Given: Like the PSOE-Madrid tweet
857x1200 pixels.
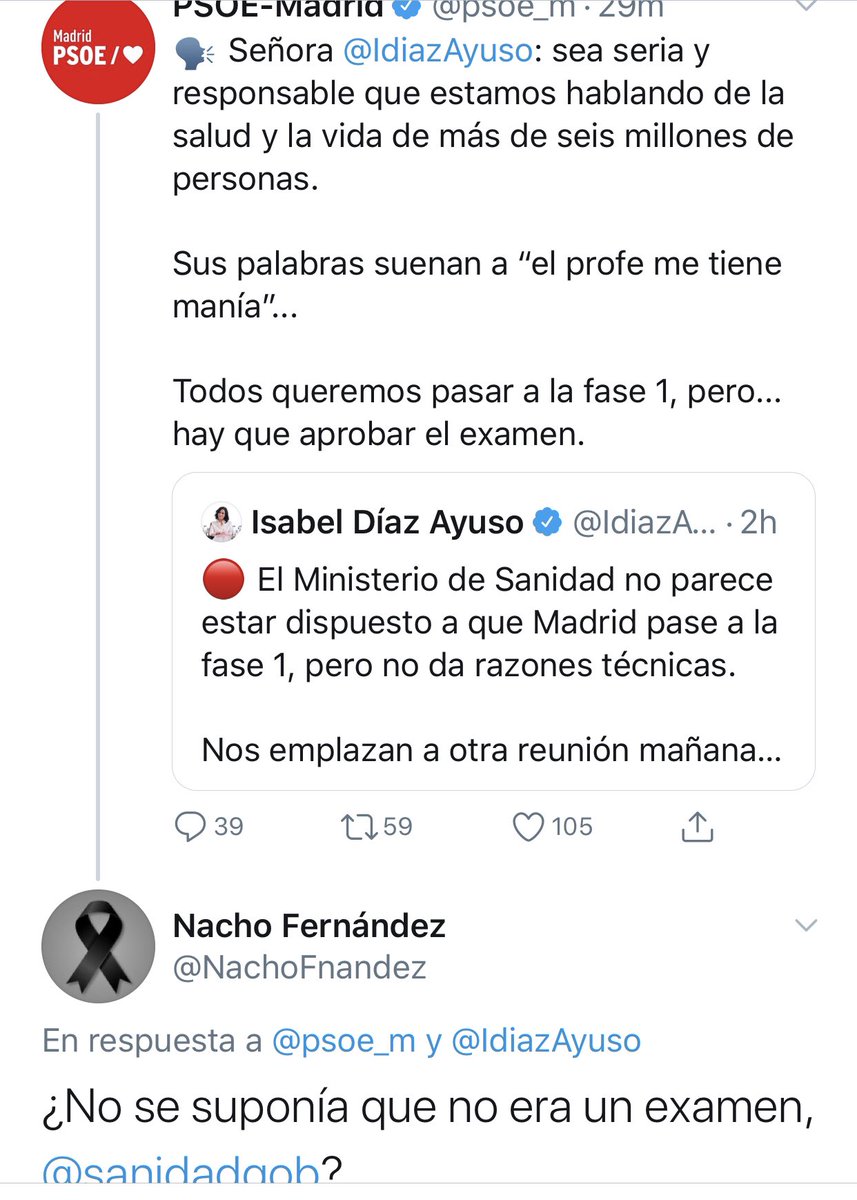Looking at the screenshot, I should click(x=528, y=826).
